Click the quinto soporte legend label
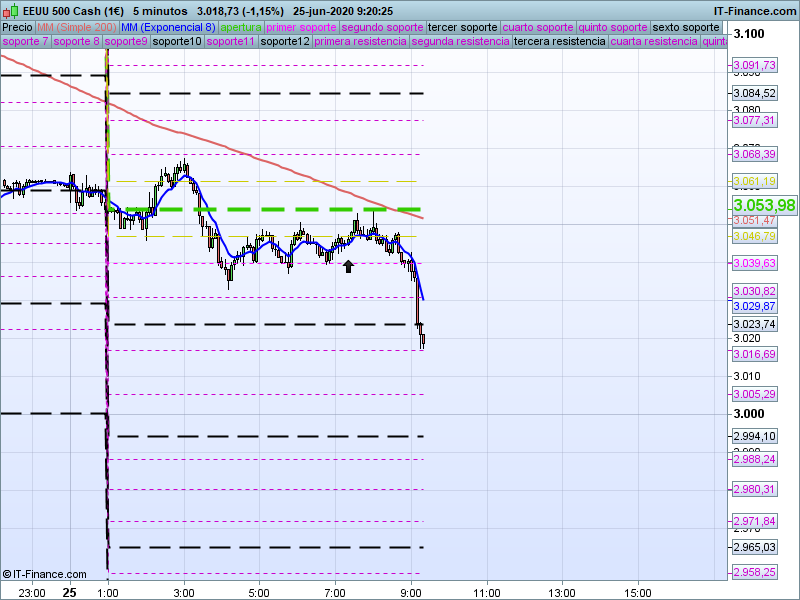This screenshot has height=600, width=800. click(613, 27)
